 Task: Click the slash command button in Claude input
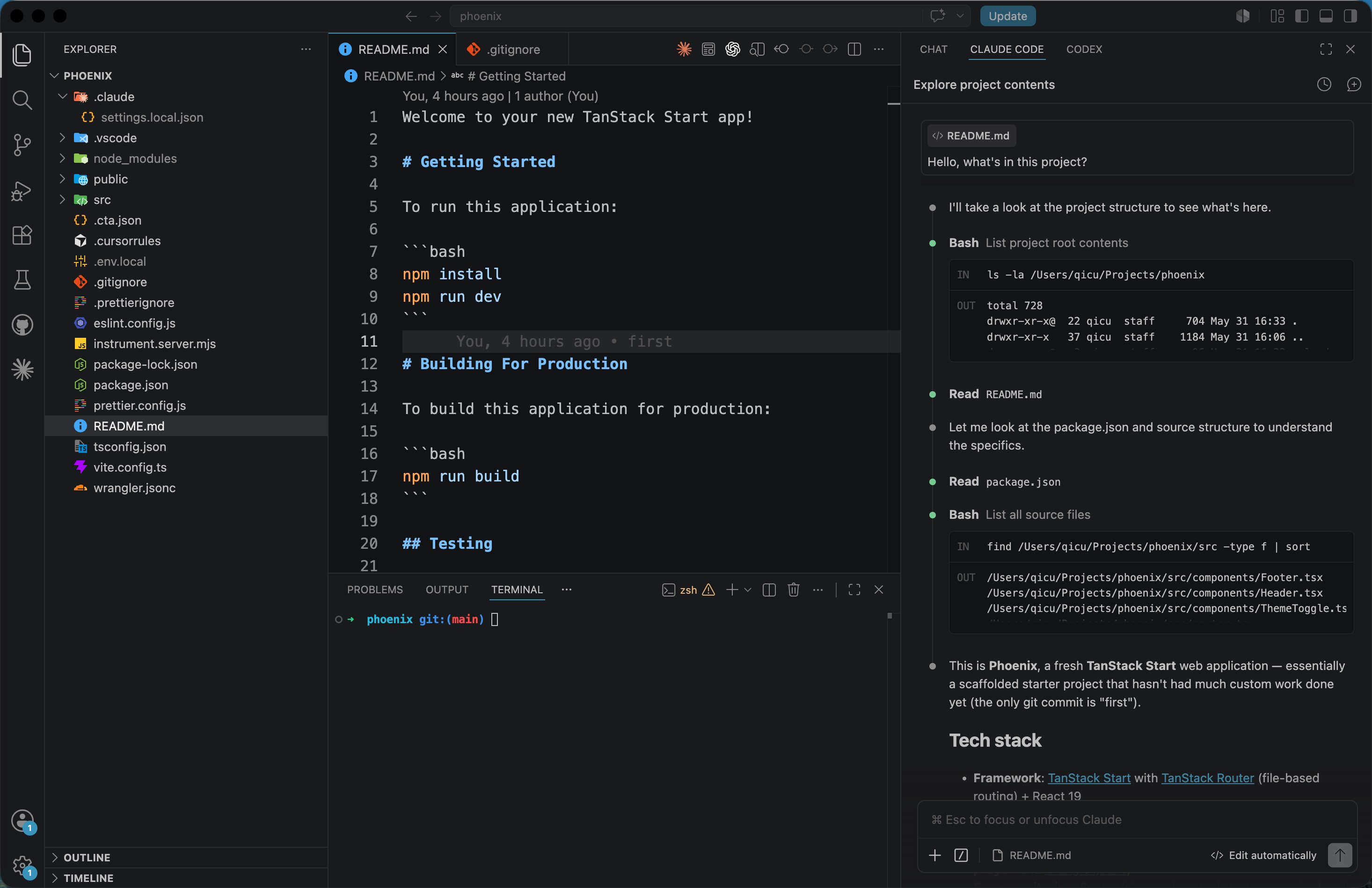click(961, 855)
